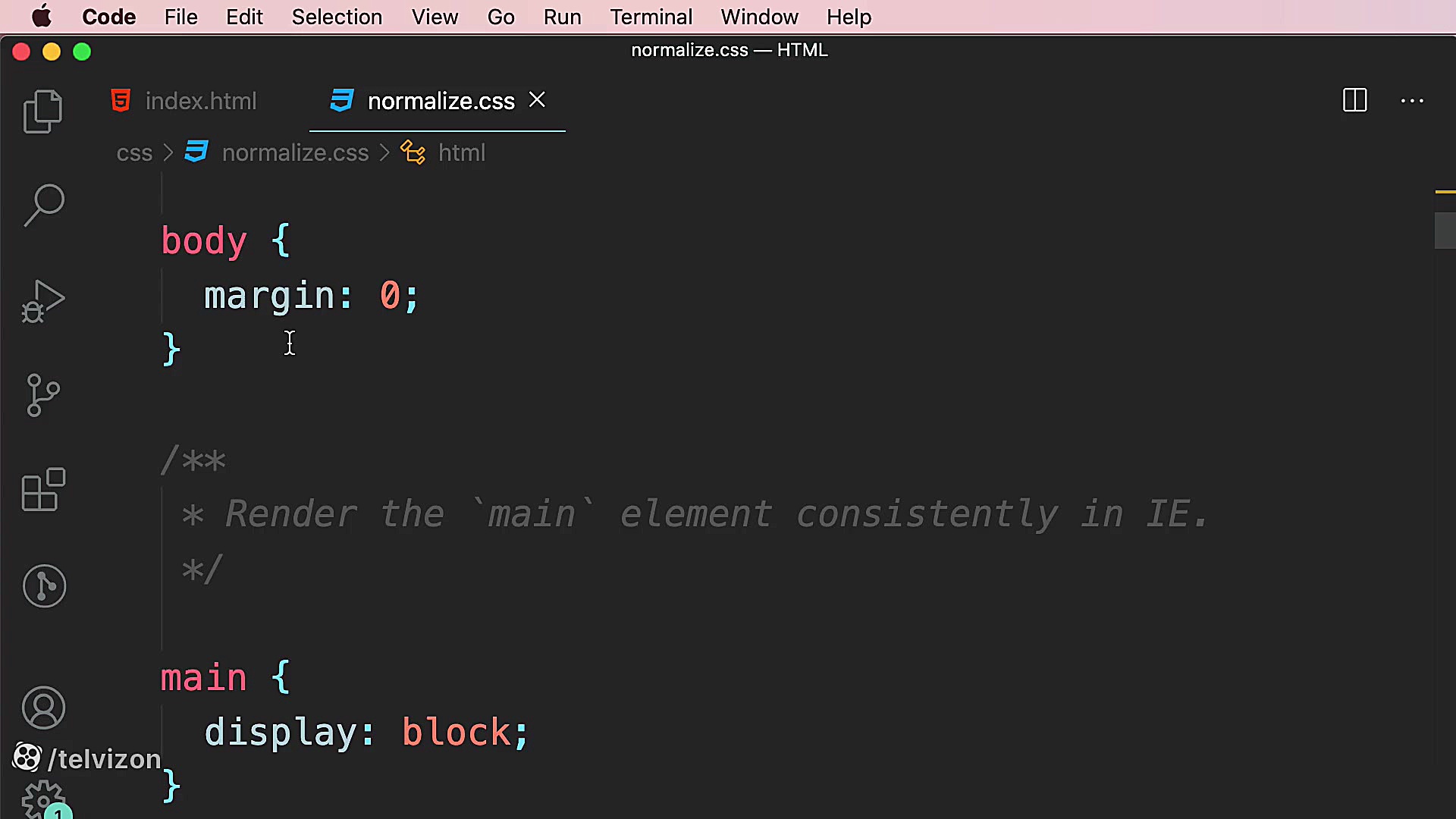Viewport: 1456px width, 819px height.
Task: Expand the normalize.css breadcrumb
Action: point(295,152)
